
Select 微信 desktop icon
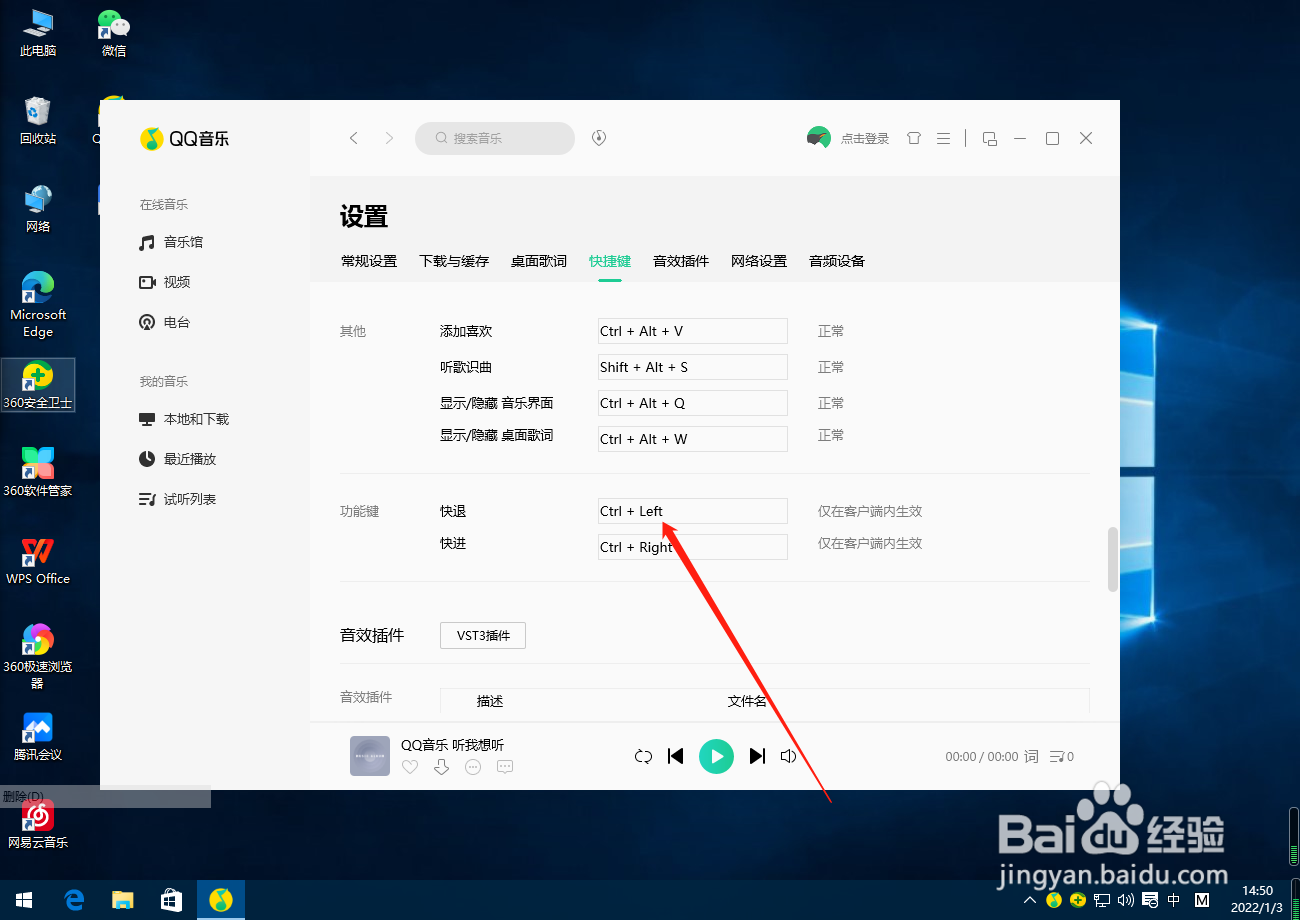pos(114,33)
